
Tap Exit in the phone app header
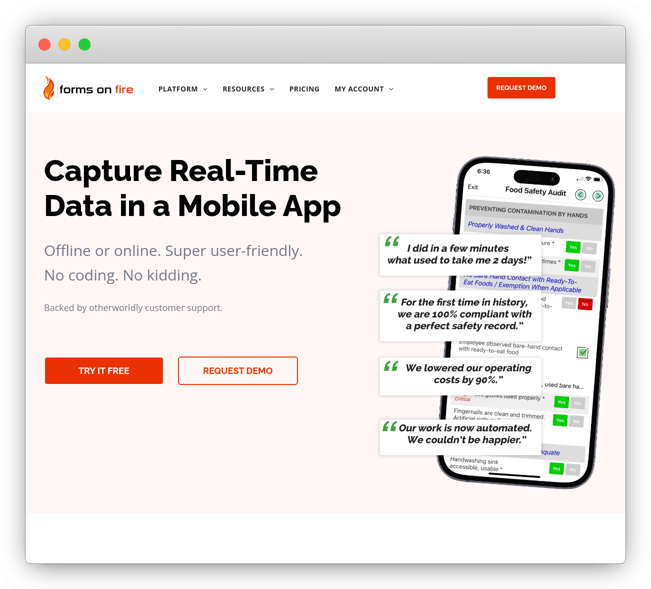pyautogui.click(x=473, y=187)
